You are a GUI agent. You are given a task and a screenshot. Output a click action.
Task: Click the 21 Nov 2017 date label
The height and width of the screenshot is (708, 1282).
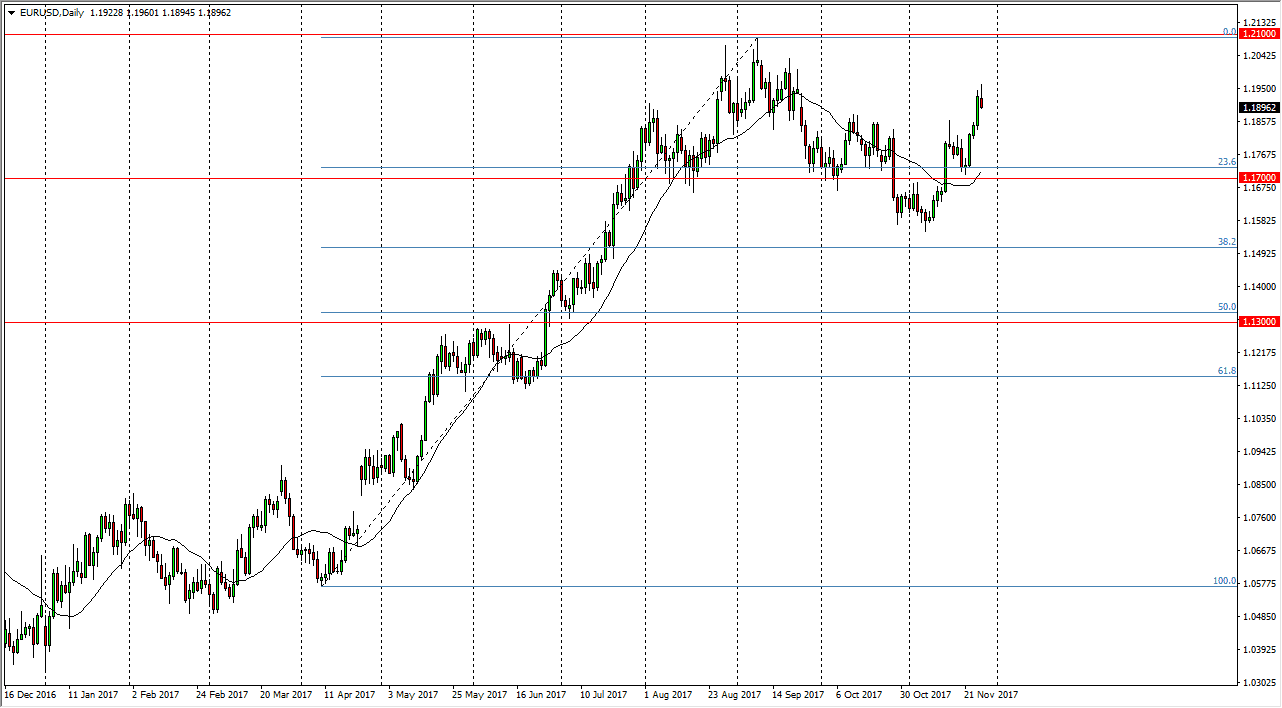pos(990,694)
